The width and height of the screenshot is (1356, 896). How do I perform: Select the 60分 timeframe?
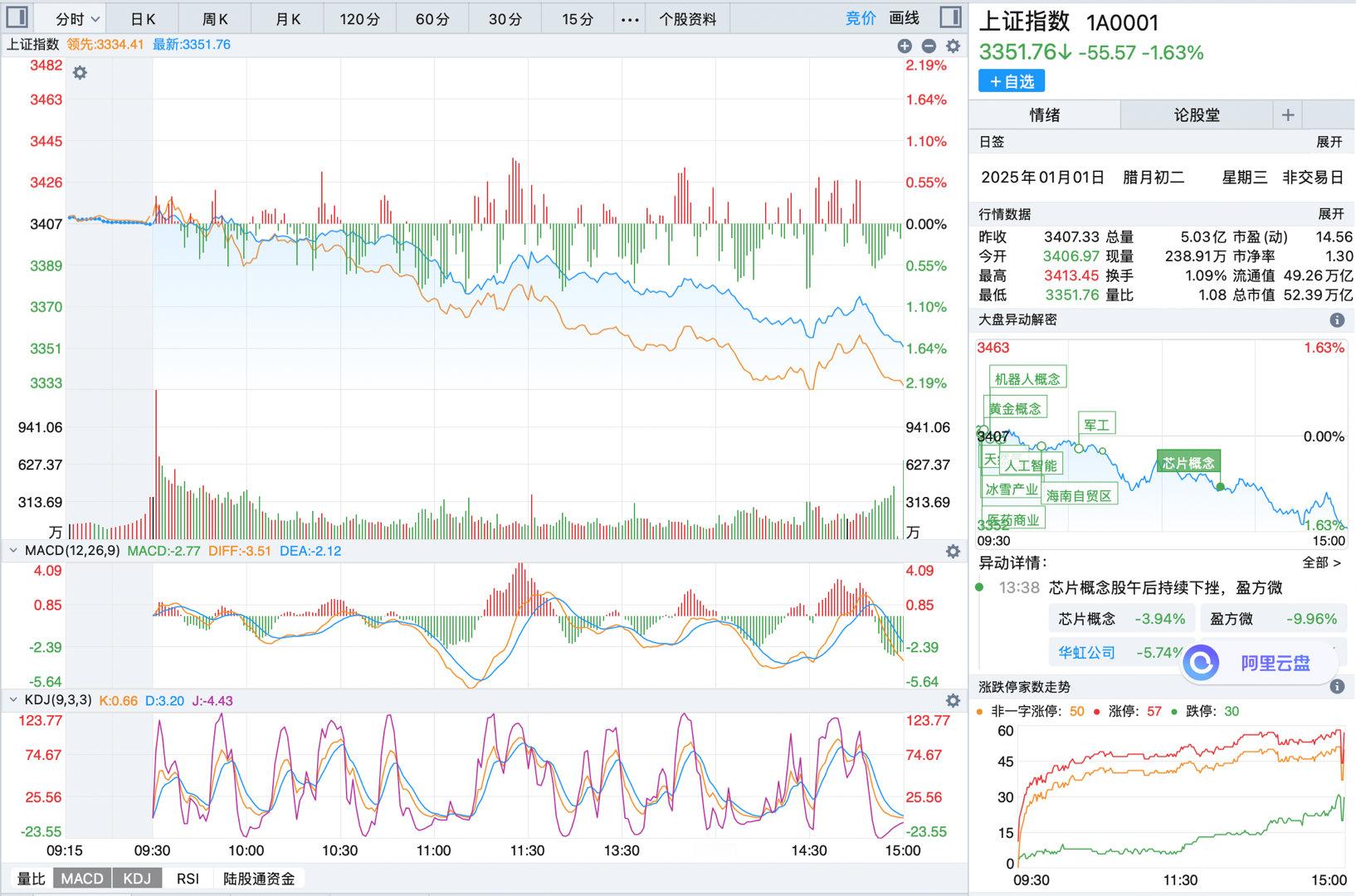click(432, 19)
